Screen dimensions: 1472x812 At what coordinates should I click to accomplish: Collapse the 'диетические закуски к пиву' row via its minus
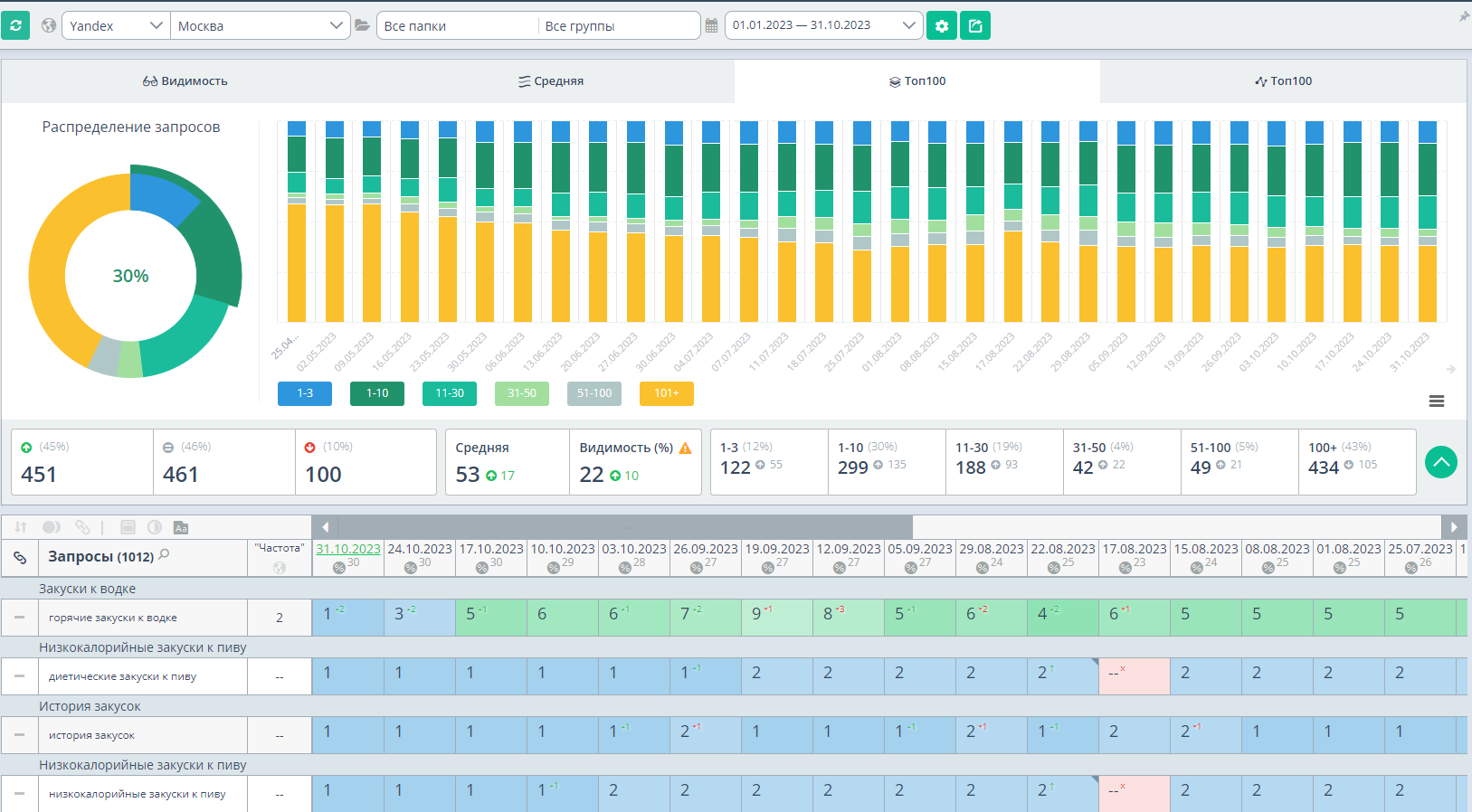pyautogui.click(x=19, y=676)
